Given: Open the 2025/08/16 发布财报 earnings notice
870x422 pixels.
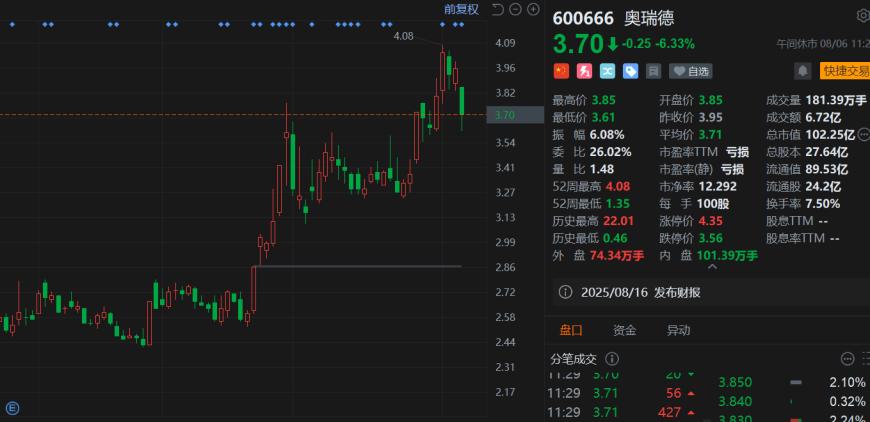Looking at the screenshot, I should pyautogui.click(x=640, y=292).
